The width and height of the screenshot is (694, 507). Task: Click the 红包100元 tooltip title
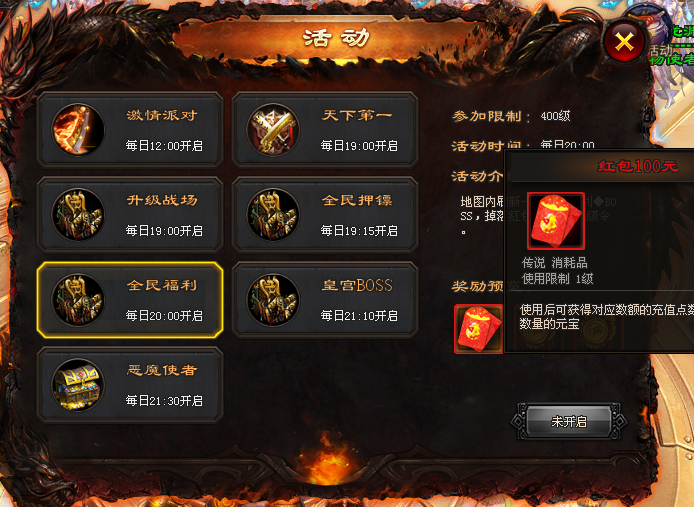click(x=638, y=166)
